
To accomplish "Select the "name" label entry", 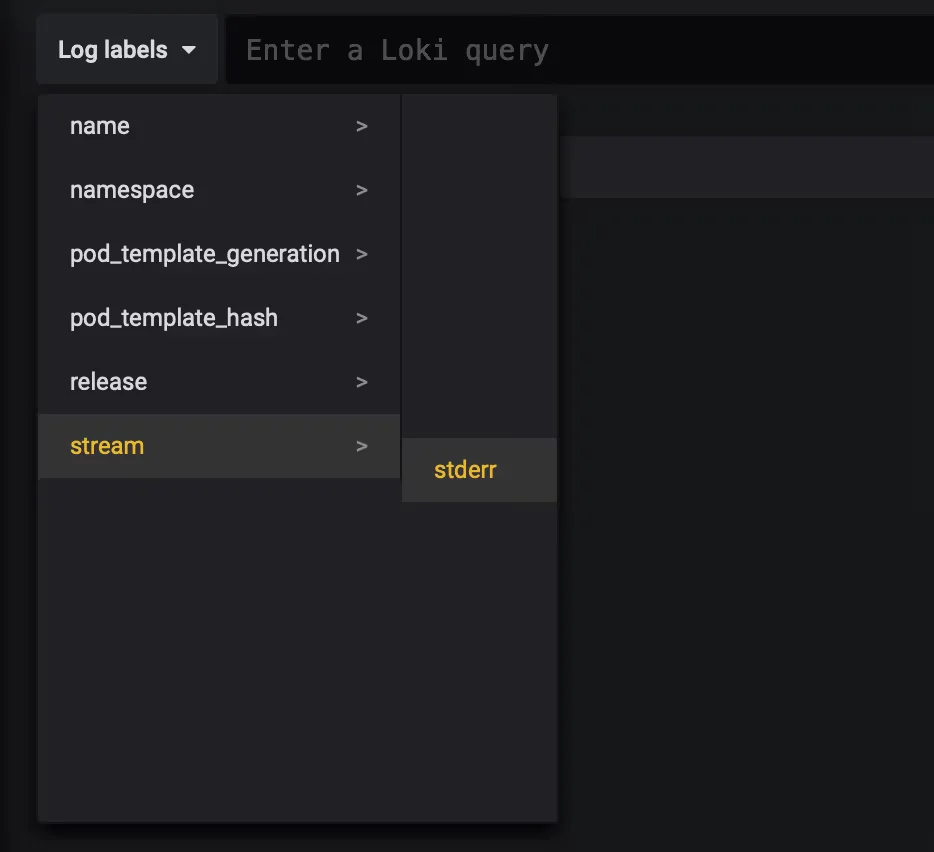I will pos(100,126).
